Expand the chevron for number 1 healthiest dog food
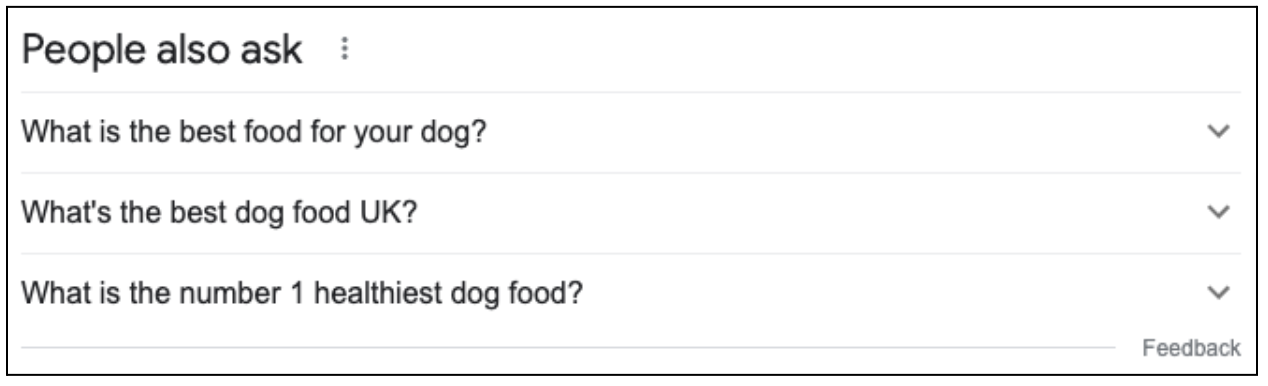Screen dimensions: 1268x386 point(1217,292)
